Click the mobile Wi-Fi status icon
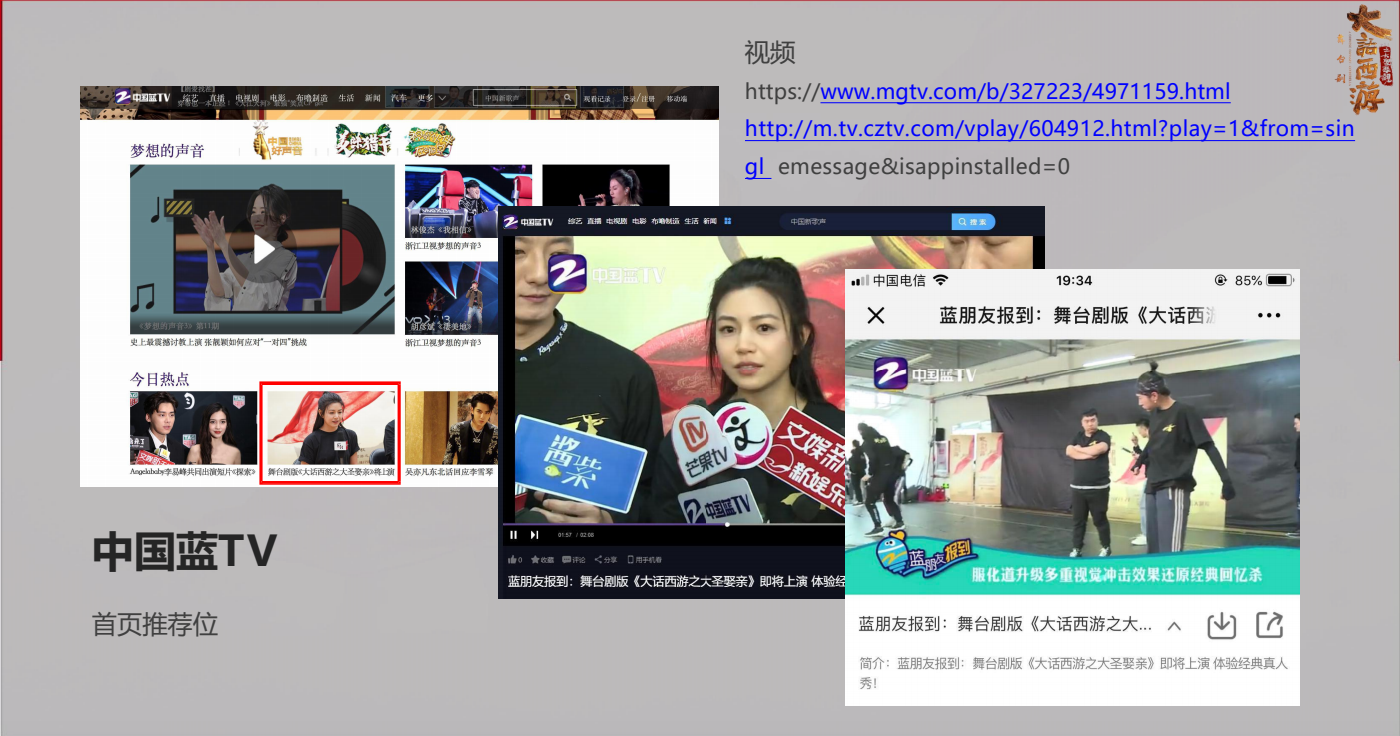This screenshot has height=736, width=1400. 940,280
